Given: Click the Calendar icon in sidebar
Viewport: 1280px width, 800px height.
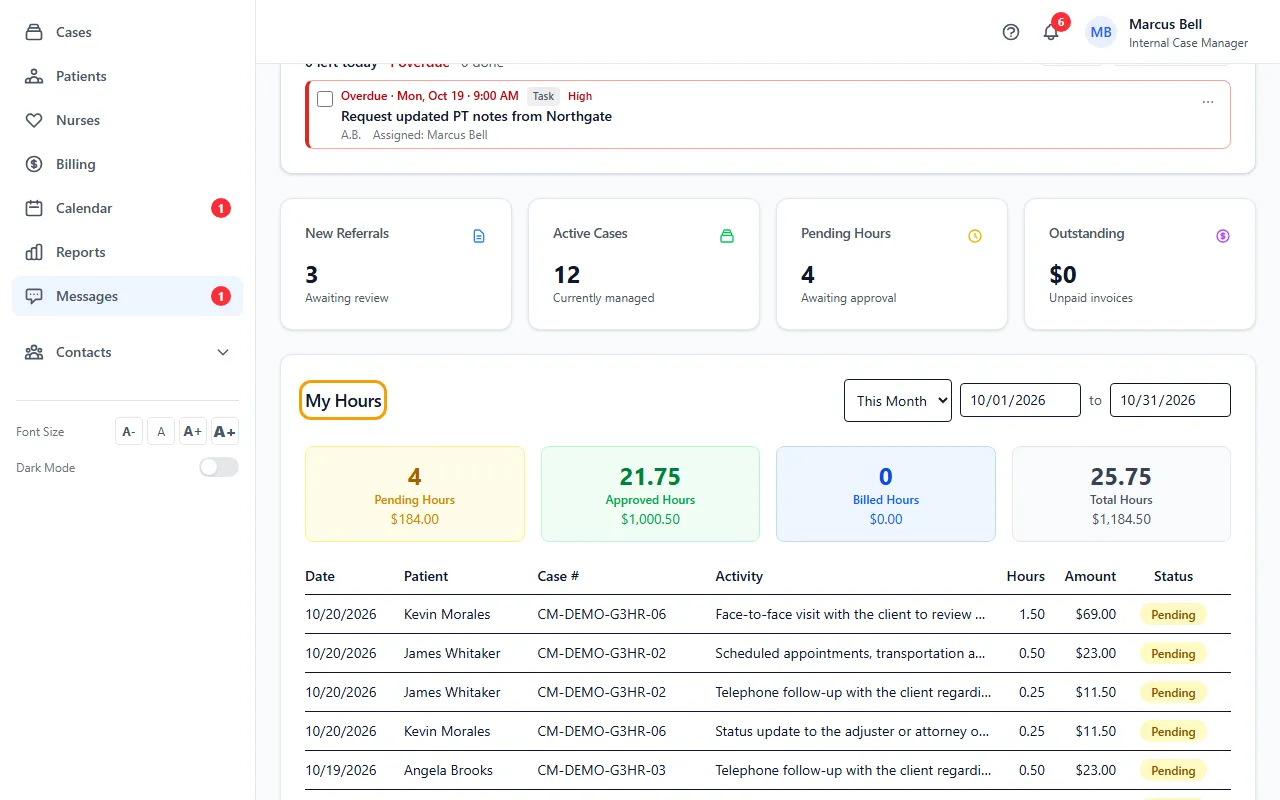Looking at the screenshot, I should [x=34, y=208].
